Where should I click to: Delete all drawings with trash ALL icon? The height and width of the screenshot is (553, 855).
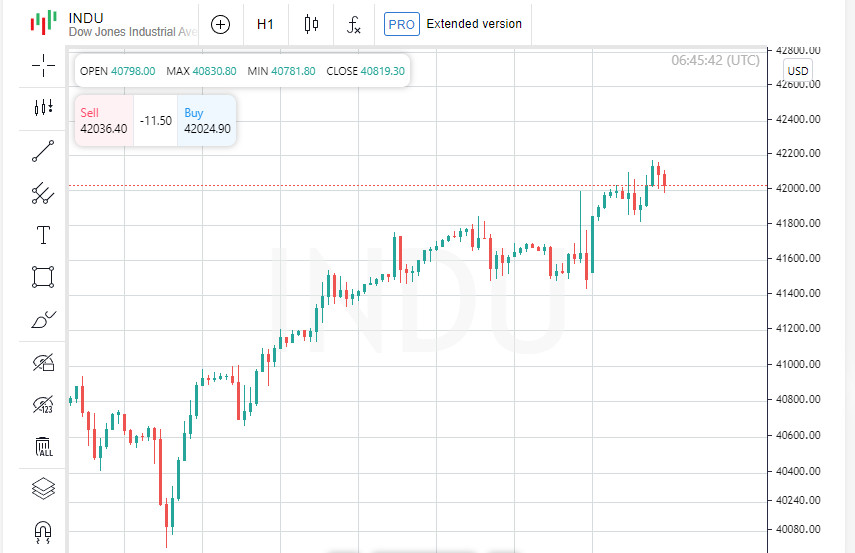[43, 446]
